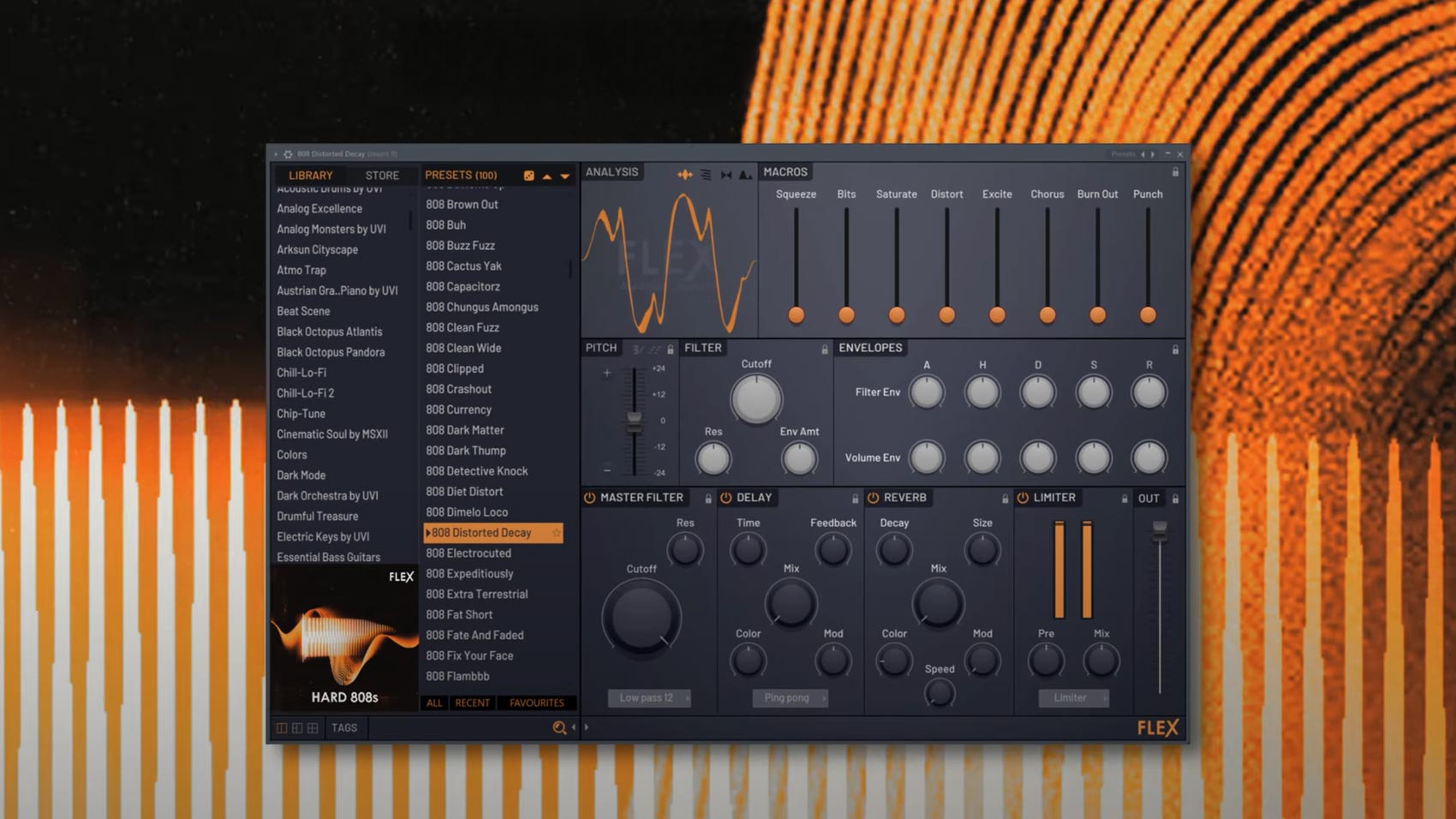Click the Tags button
Image resolution: width=1456 pixels, height=819 pixels.
344,727
